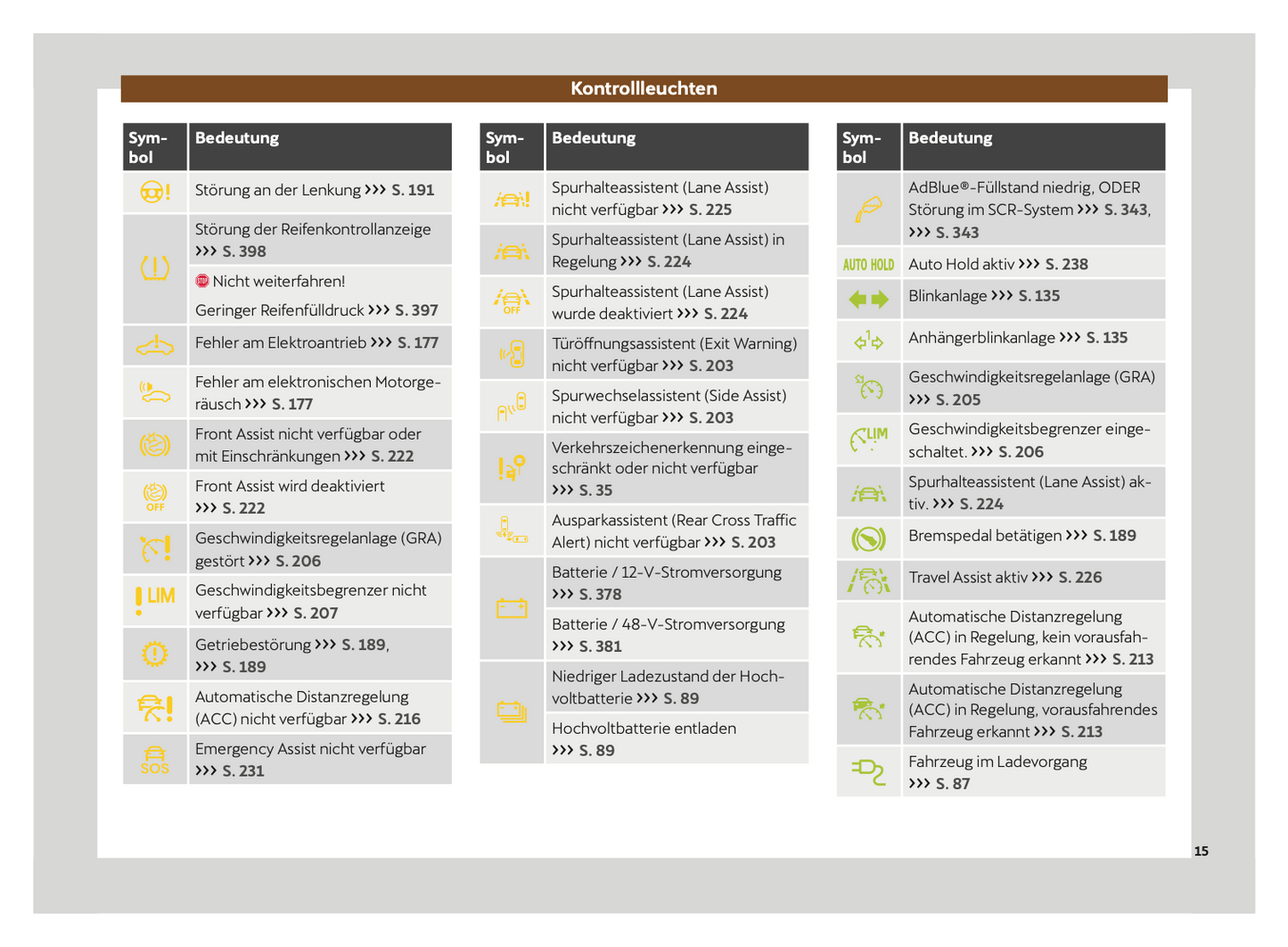Click the Lane Assist OFF icon

[512, 301]
